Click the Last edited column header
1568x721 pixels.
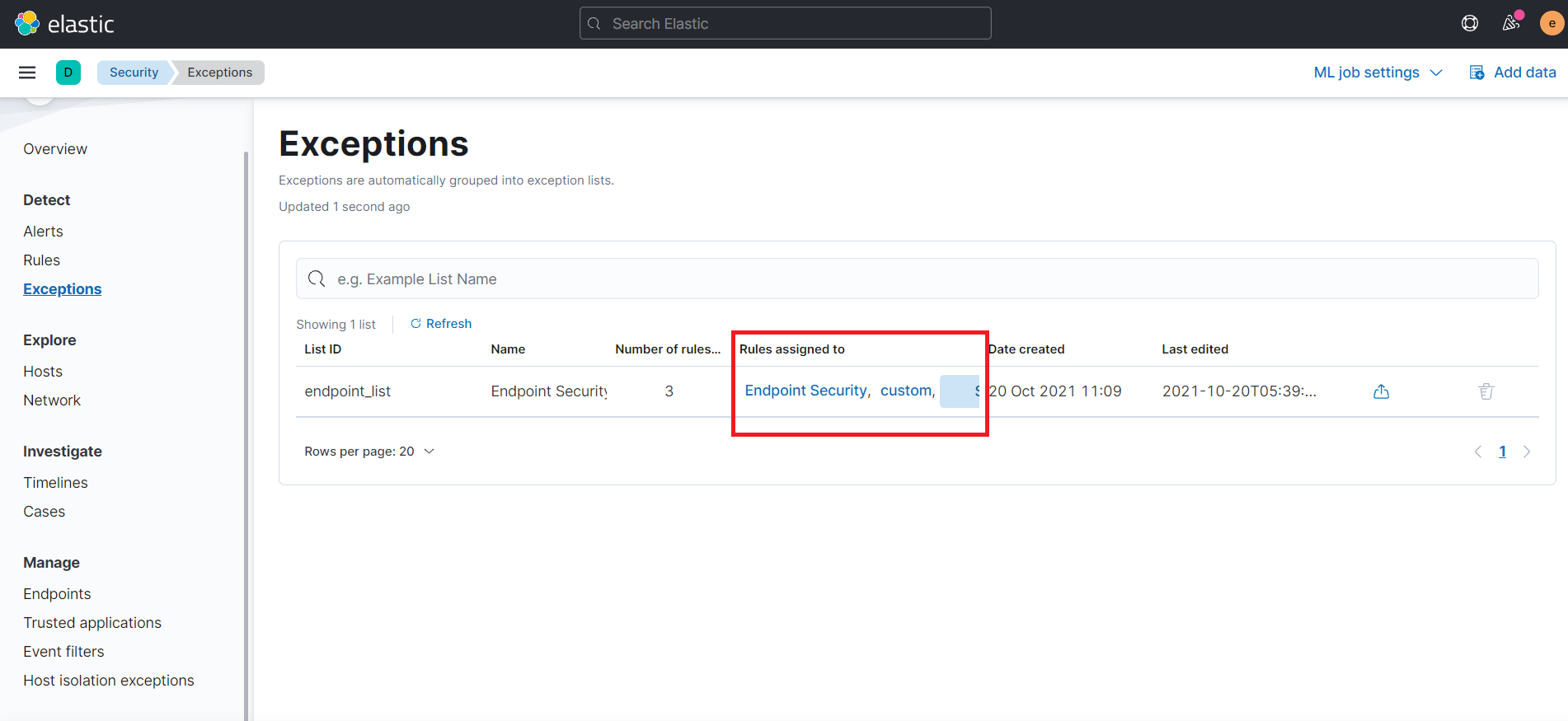1195,349
